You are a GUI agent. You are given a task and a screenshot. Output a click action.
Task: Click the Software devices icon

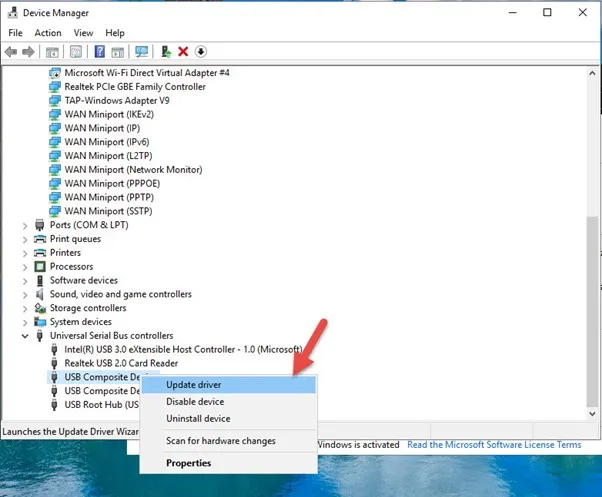coord(40,281)
